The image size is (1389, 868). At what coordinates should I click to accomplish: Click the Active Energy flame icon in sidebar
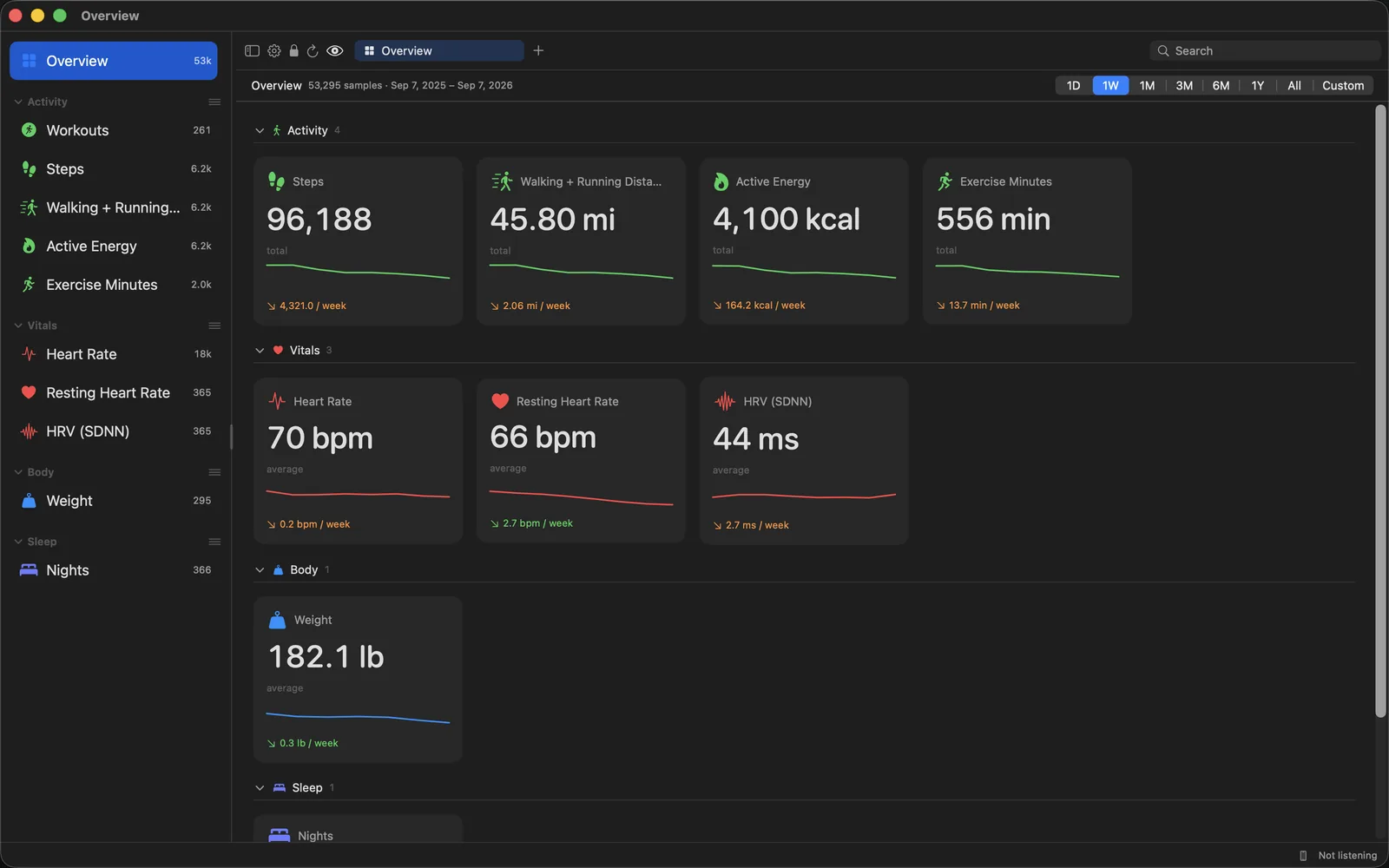pyautogui.click(x=29, y=246)
